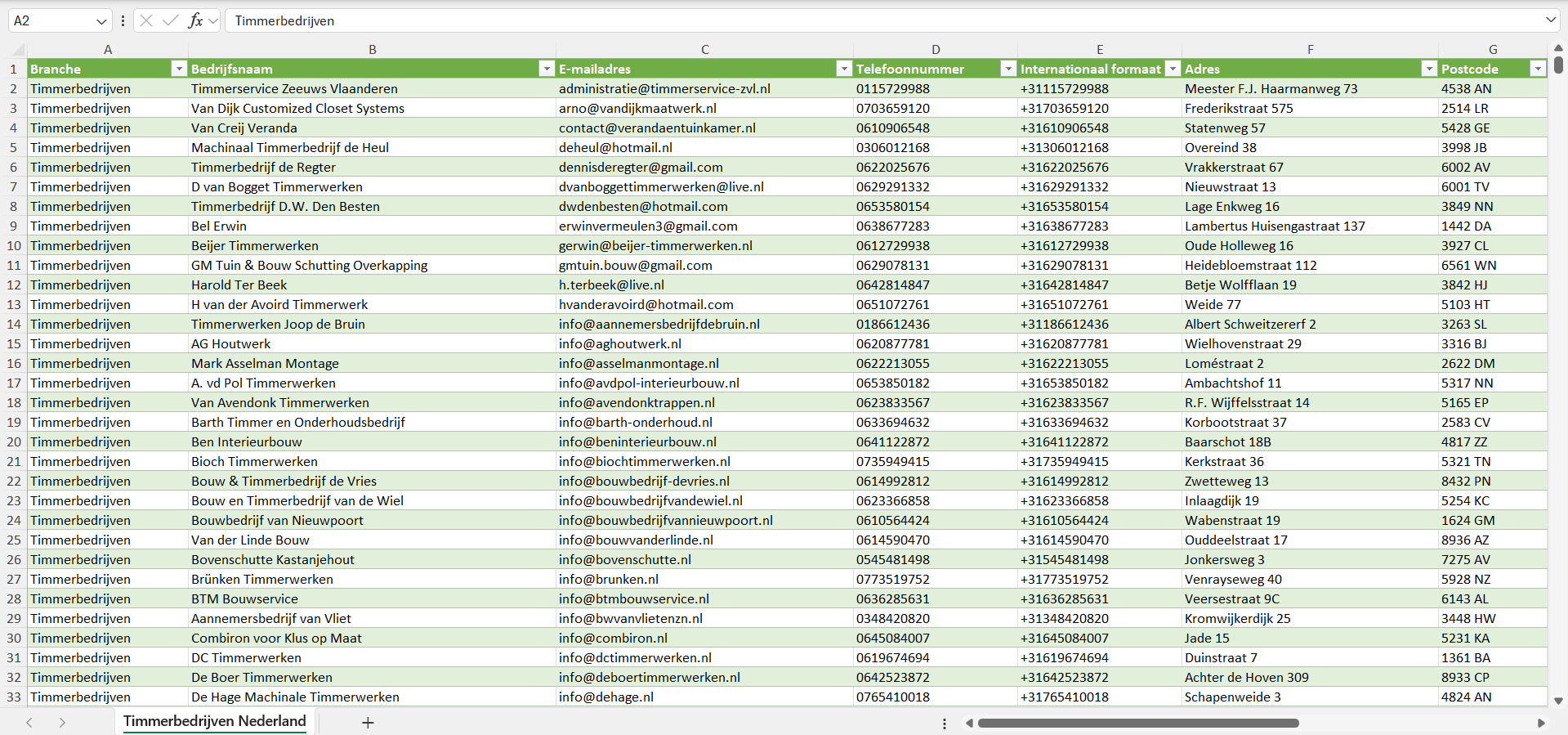
Task: Expand the formula bar chevron
Action: coord(1550,20)
